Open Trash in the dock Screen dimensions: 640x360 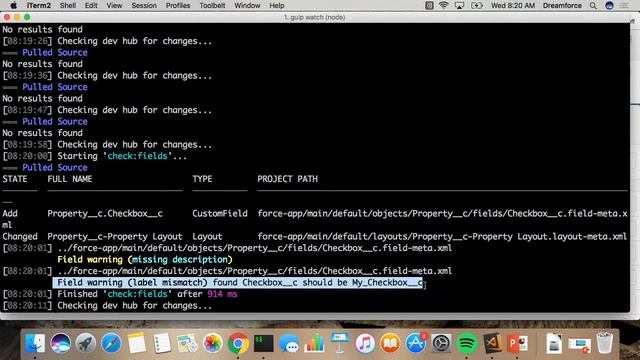click(x=604, y=343)
